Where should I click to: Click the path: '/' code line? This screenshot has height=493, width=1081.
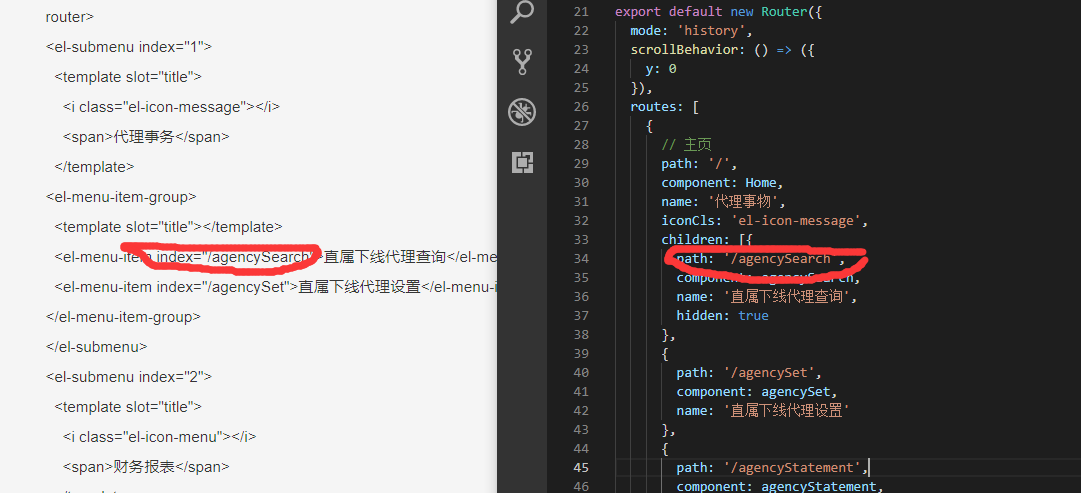point(700,163)
